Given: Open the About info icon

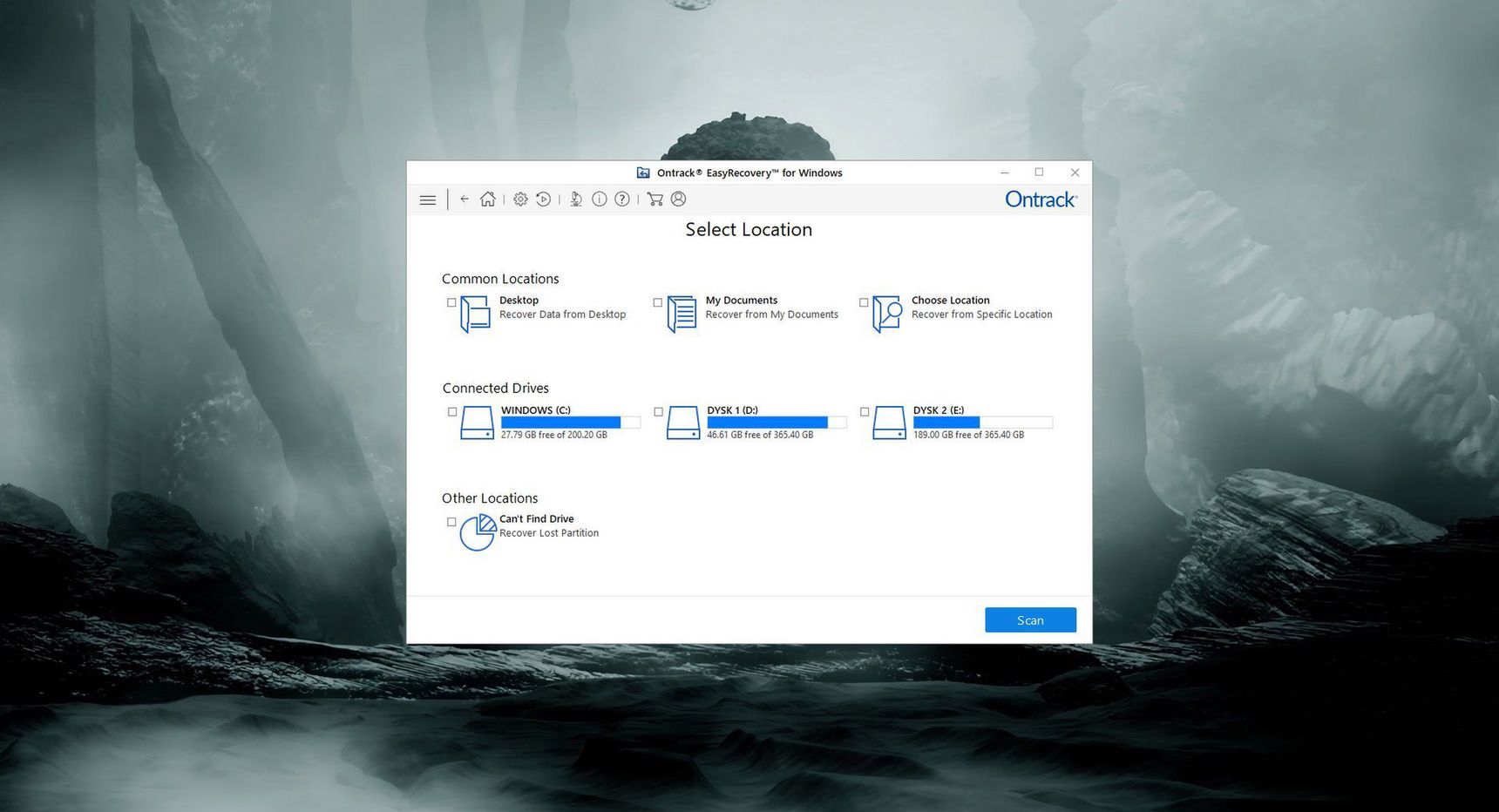Looking at the screenshot, I should (600, 200).
